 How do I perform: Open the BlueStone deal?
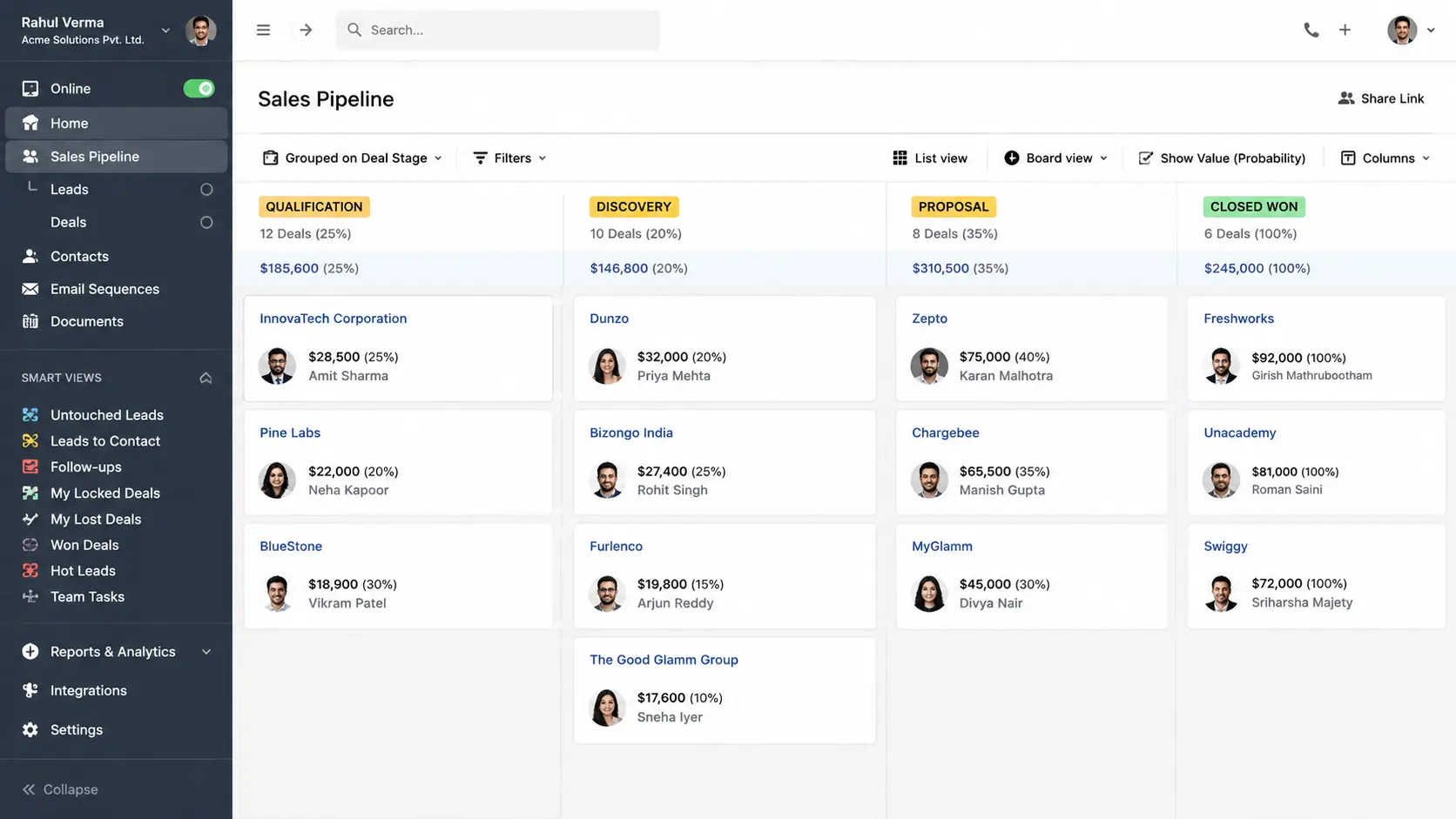coord(291,547)
